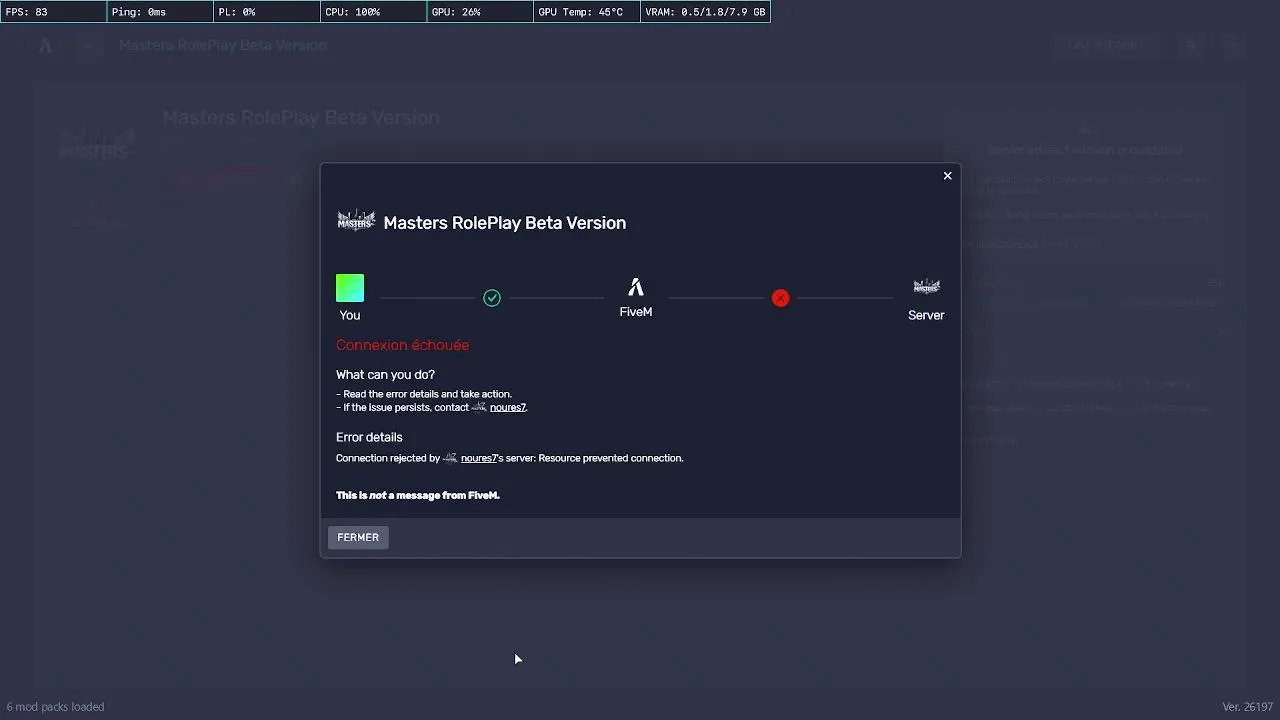Click the GPU Temp: 45°C overlay readout

[x=586, y=12]
